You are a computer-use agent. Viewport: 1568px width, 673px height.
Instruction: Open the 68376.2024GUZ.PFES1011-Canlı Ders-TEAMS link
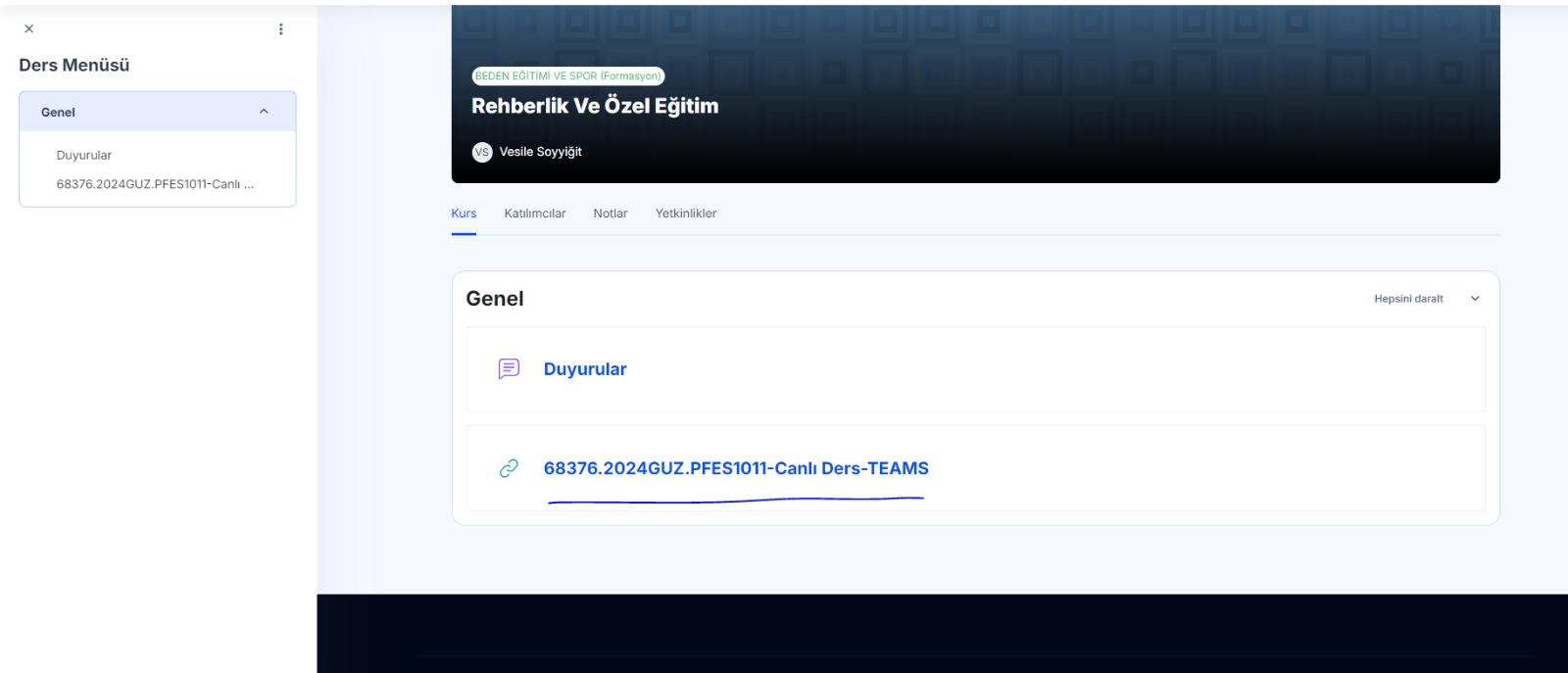pyautogui.click(x=735, y=468)
